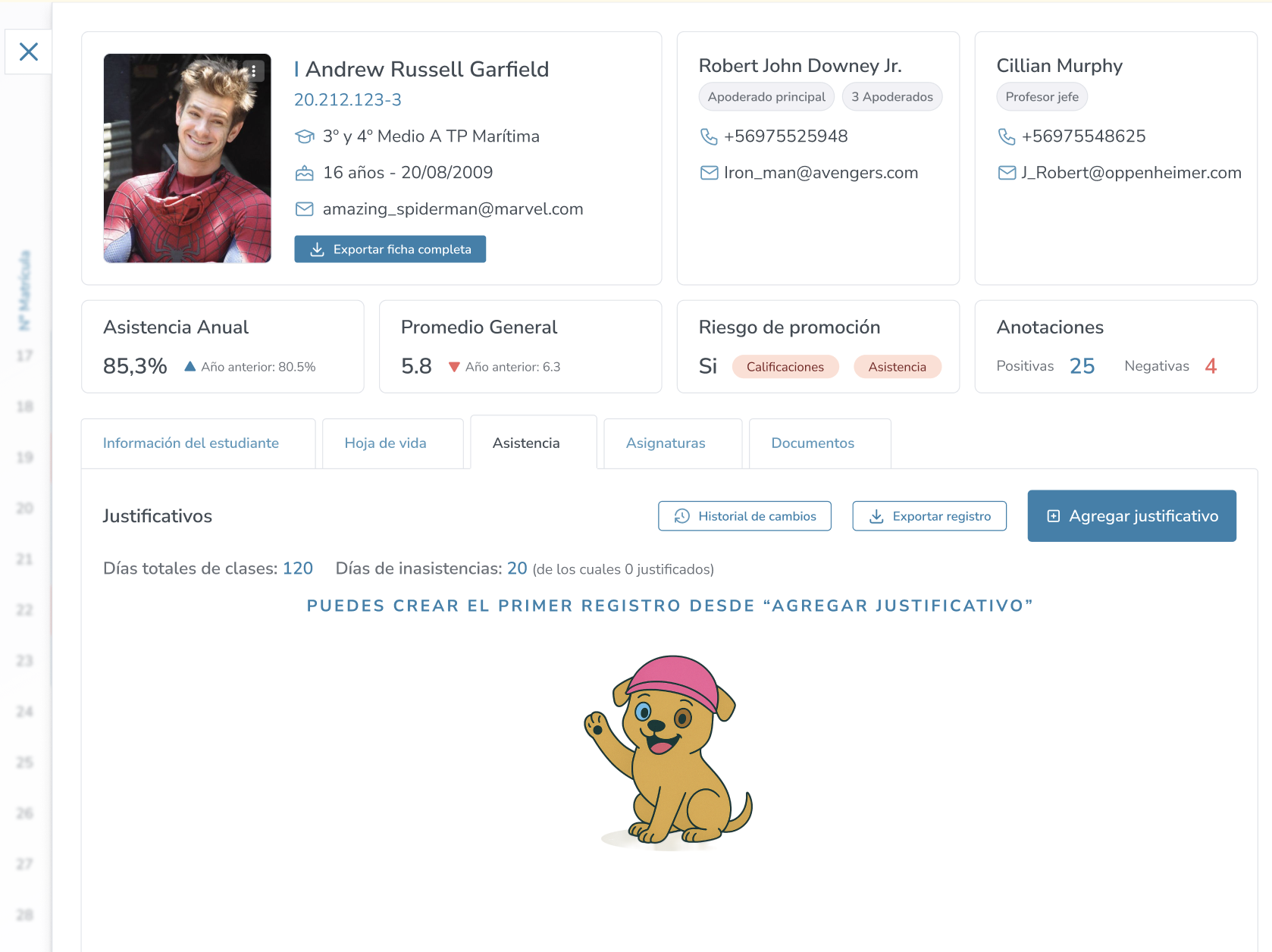
Task: Expand the 3 Apoderados badge
Action: tap(892, 97)
